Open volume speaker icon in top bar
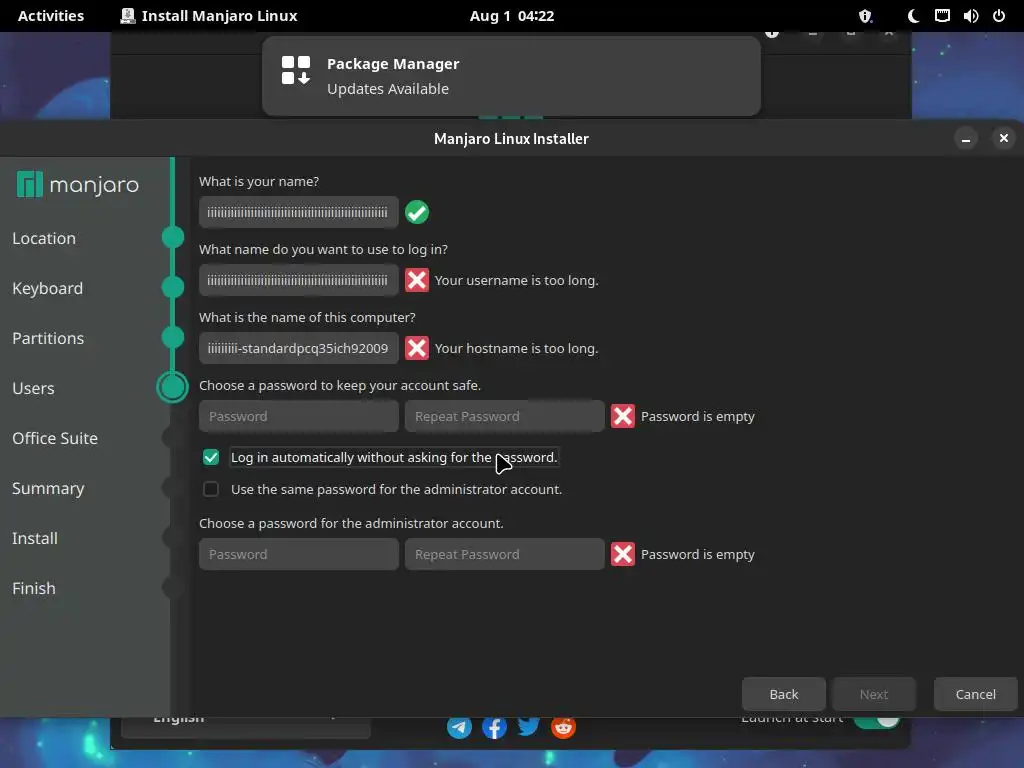 pyautogui.click(x=970, y=16)
